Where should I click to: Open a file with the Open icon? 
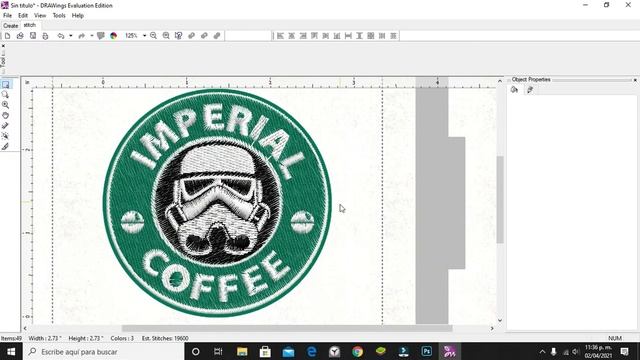pos(20,36)
